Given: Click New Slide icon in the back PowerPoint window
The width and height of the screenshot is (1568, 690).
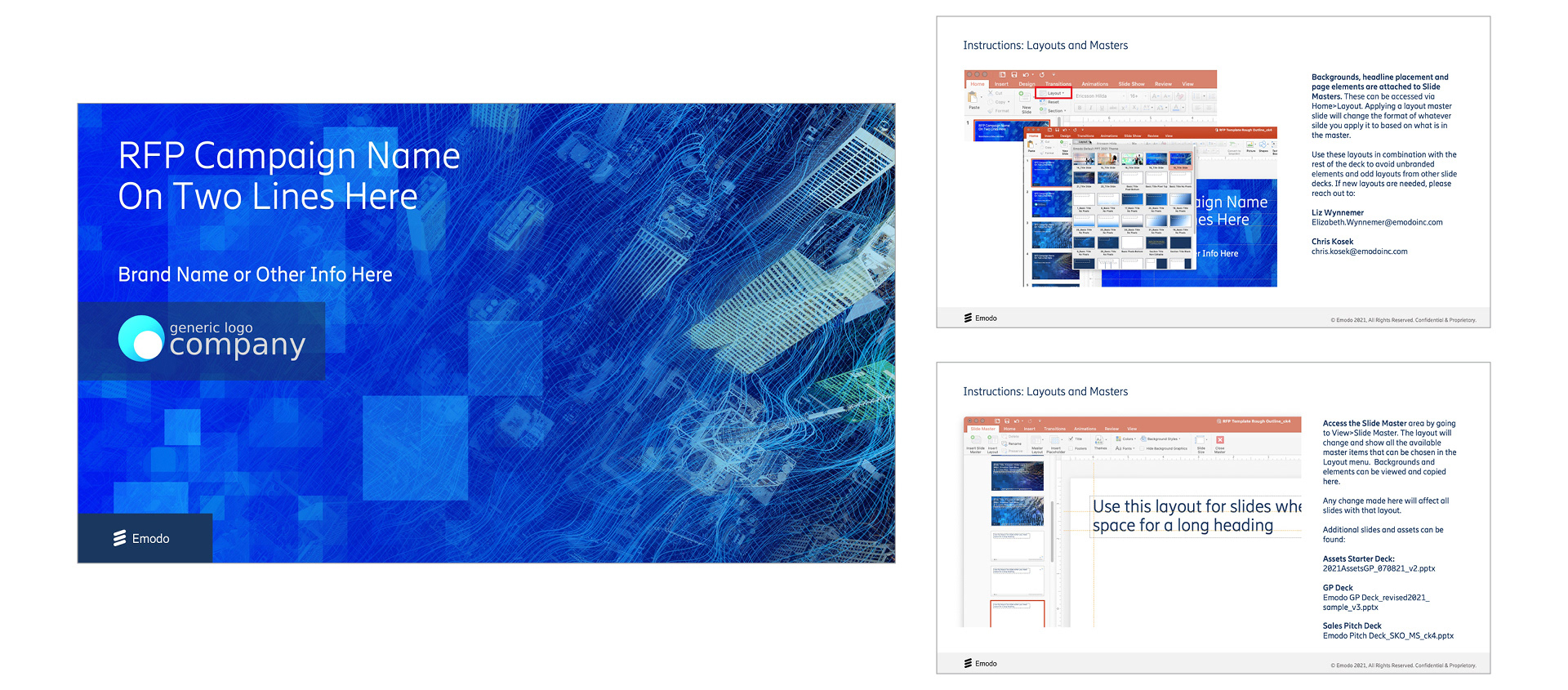Looking at the screenshot, I should (x=1024, y=97).
